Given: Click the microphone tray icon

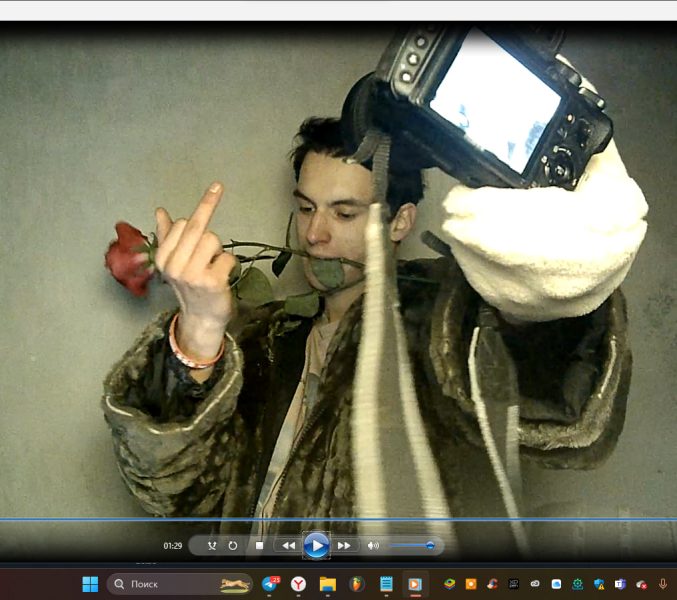Looking at the screenshot, I should coord(662,584).
